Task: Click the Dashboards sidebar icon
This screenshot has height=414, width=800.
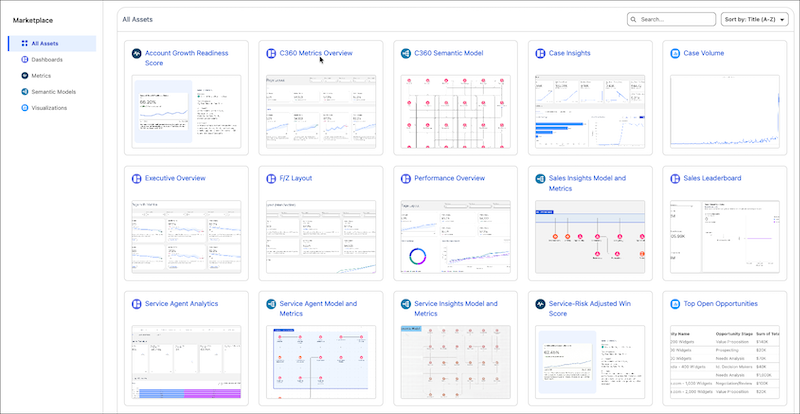Action: point(24,60)
